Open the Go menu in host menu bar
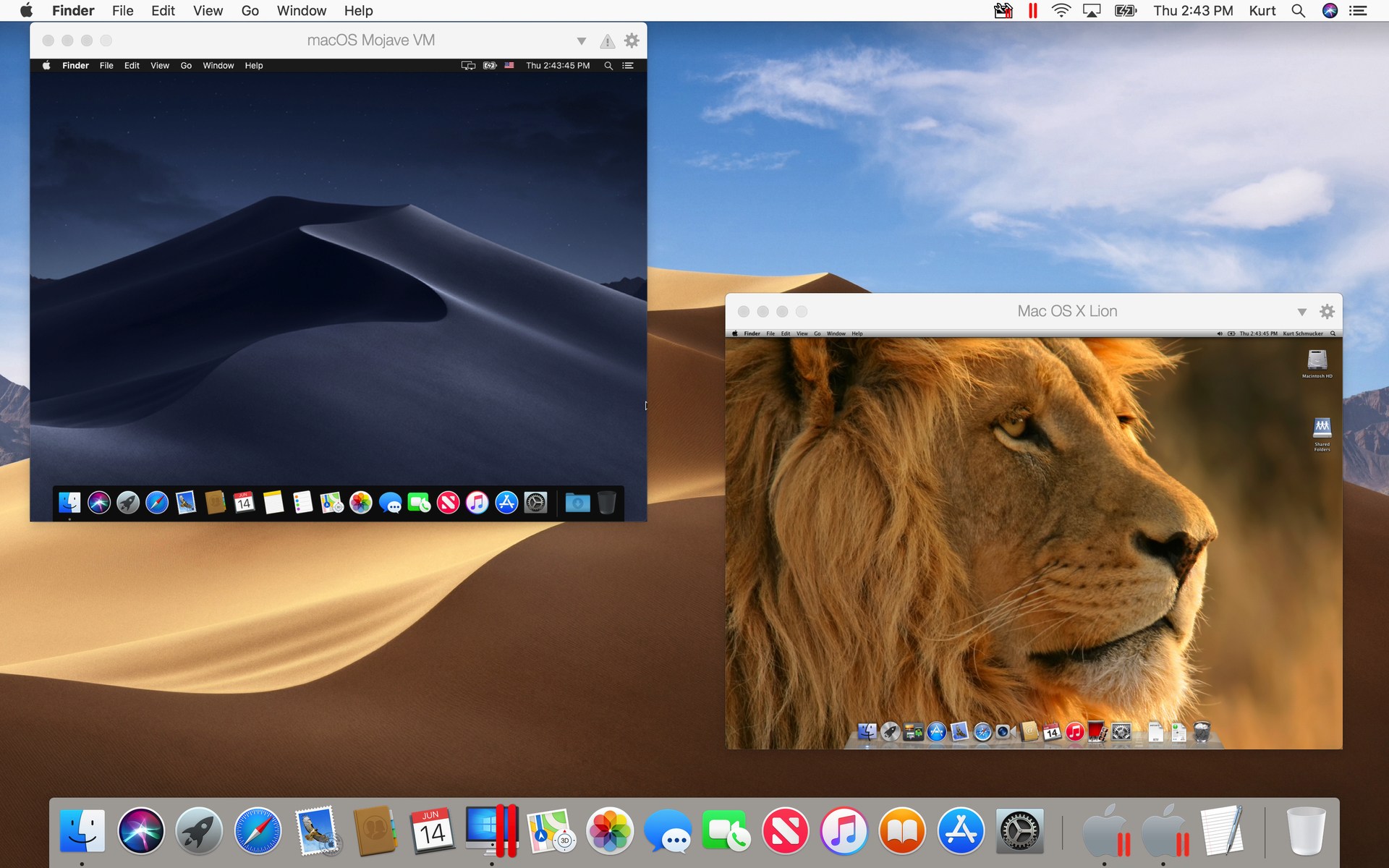 [x=250, y=11]
